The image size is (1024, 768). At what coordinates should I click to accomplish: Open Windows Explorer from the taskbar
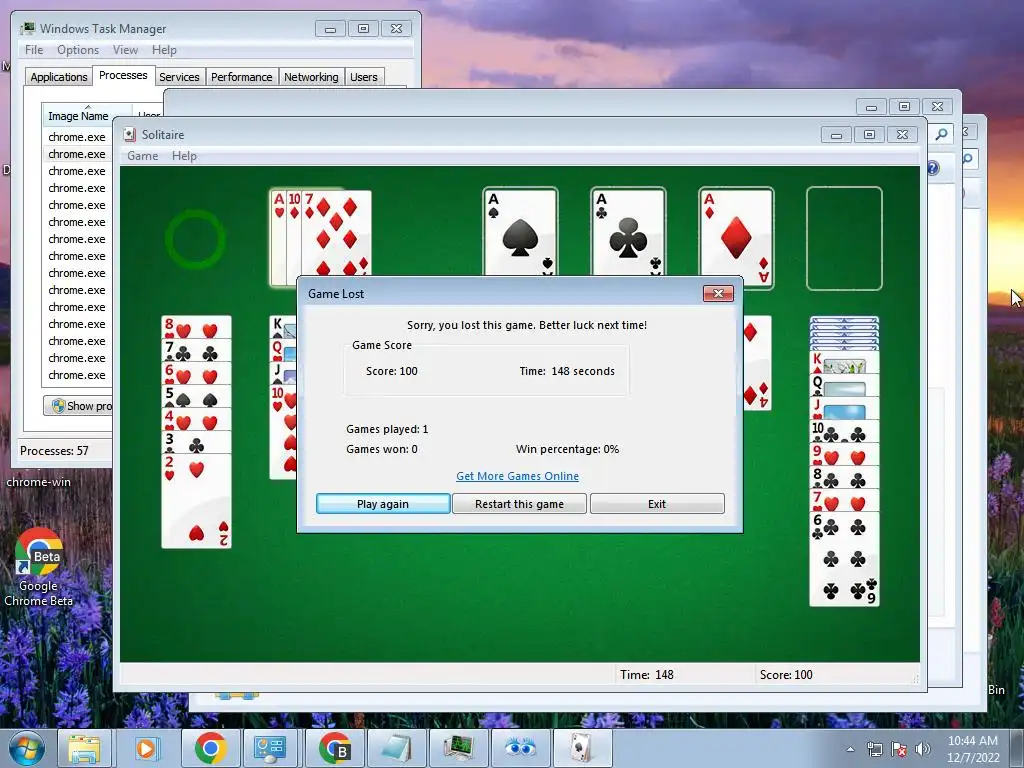tap(84, 748)
